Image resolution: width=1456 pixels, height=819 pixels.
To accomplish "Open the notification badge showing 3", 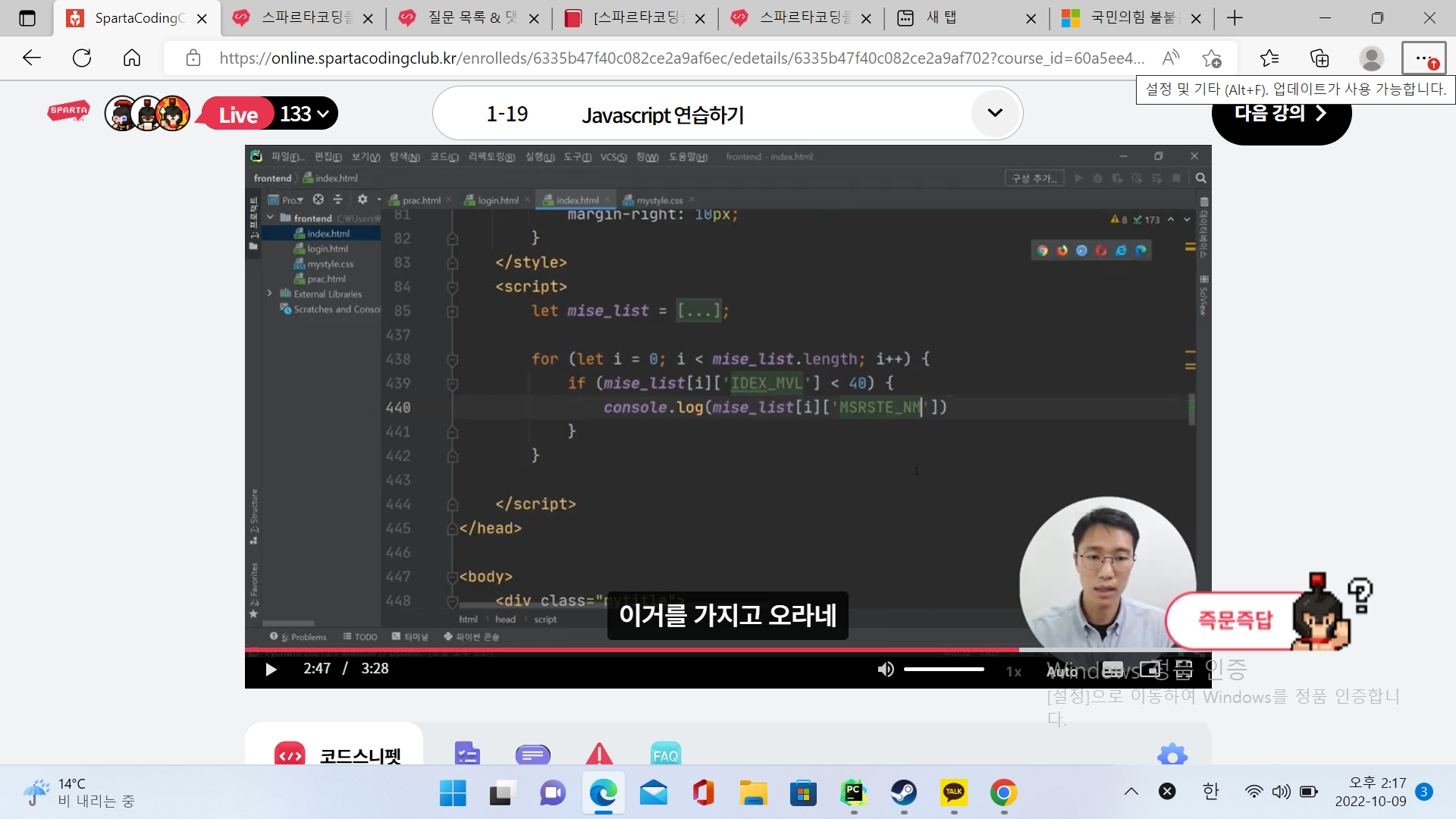I will 1424,792.
